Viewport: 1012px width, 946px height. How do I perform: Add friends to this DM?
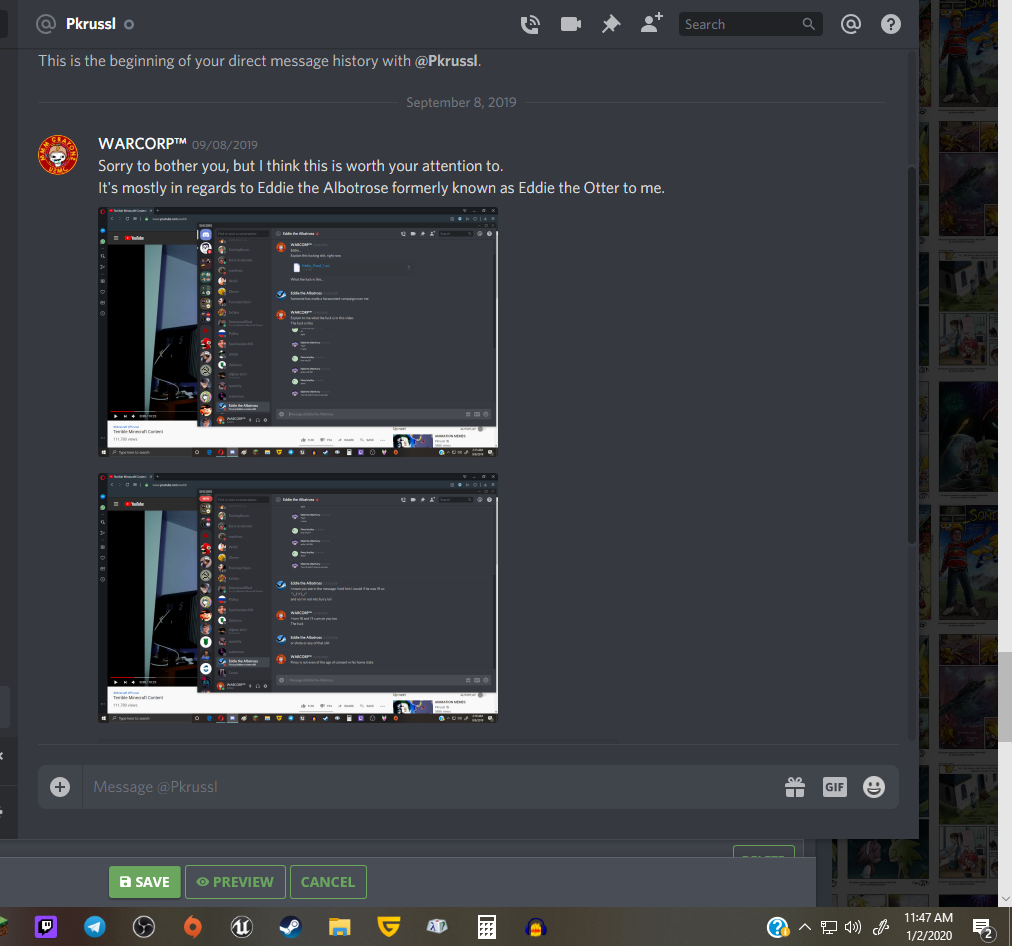[x=651, y=23]
